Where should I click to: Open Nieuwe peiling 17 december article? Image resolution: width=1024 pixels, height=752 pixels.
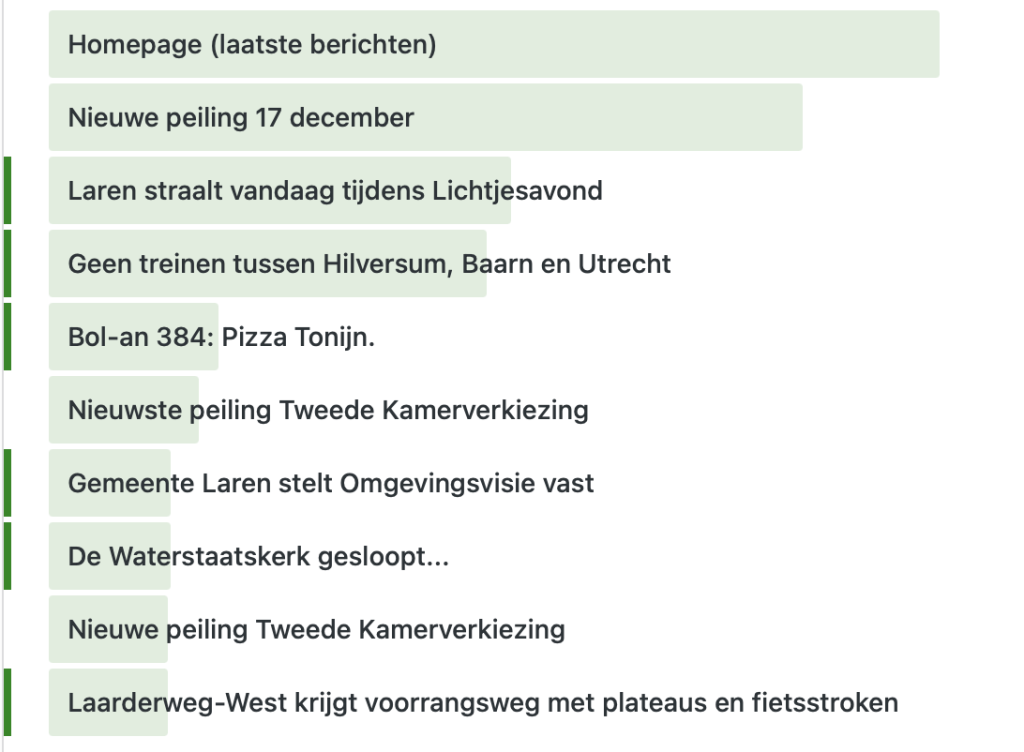[241, 118]
